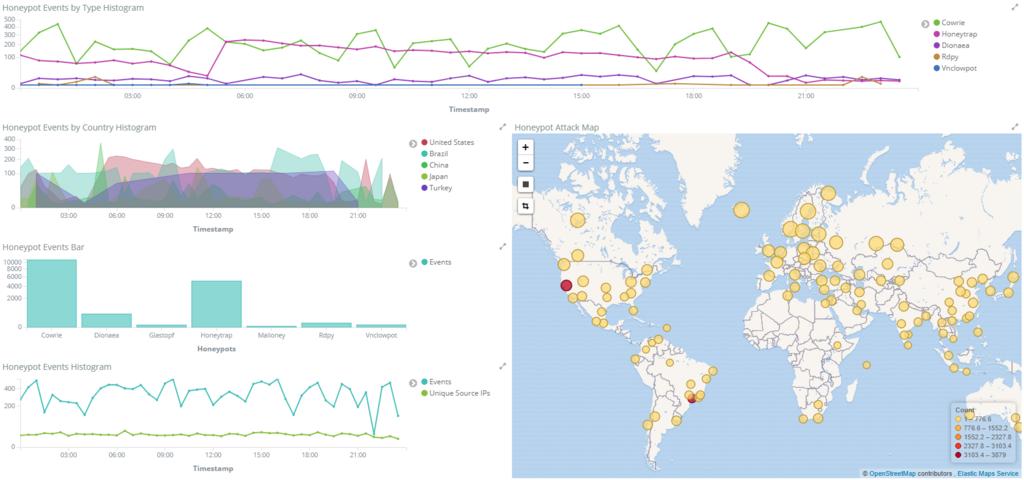The image size is (1024, 480).
Task: Expand the Events by Country Histogram panel
Action: tap(503, 127)
